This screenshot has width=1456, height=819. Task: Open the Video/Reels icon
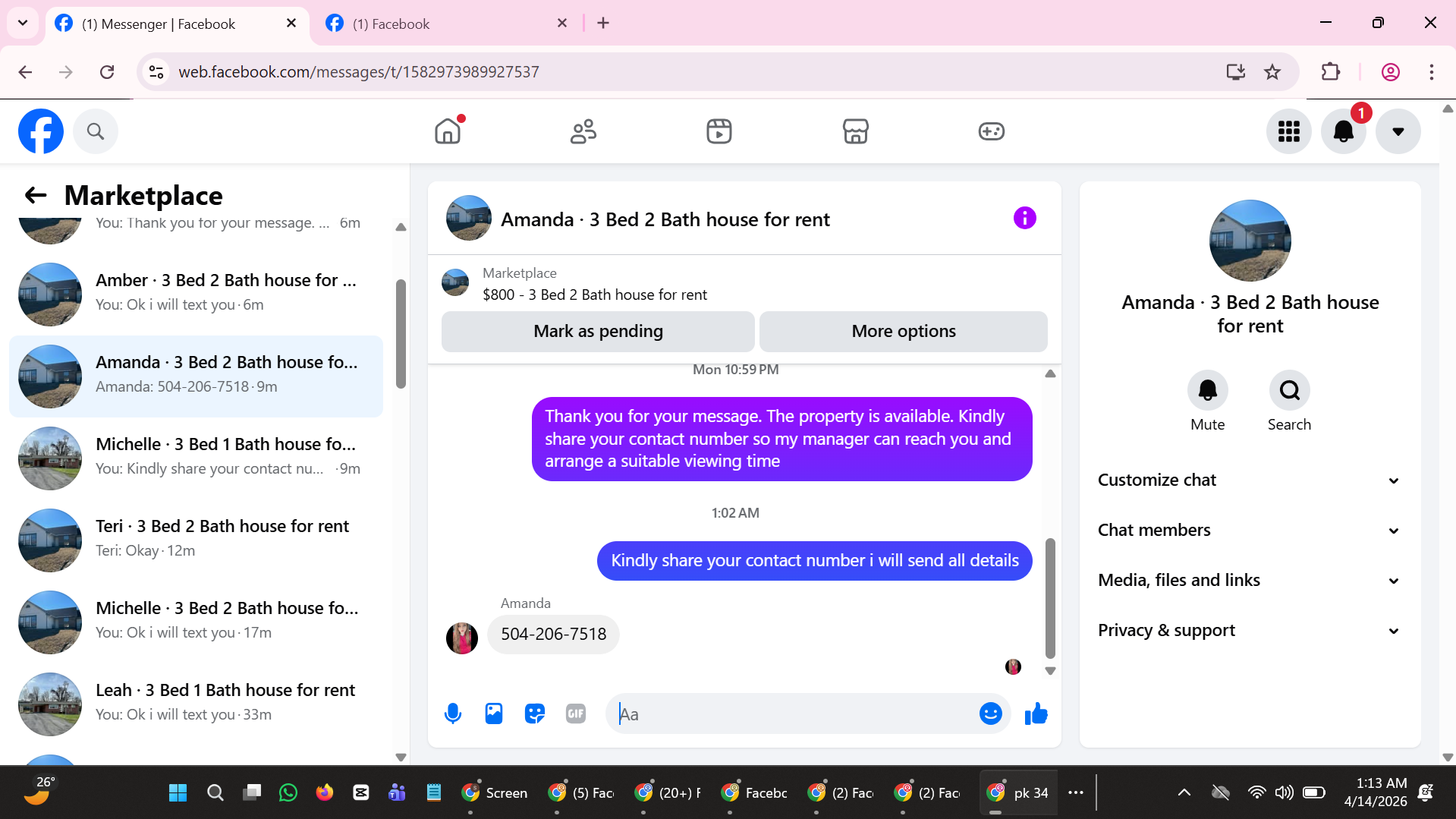tap(719, 131)
